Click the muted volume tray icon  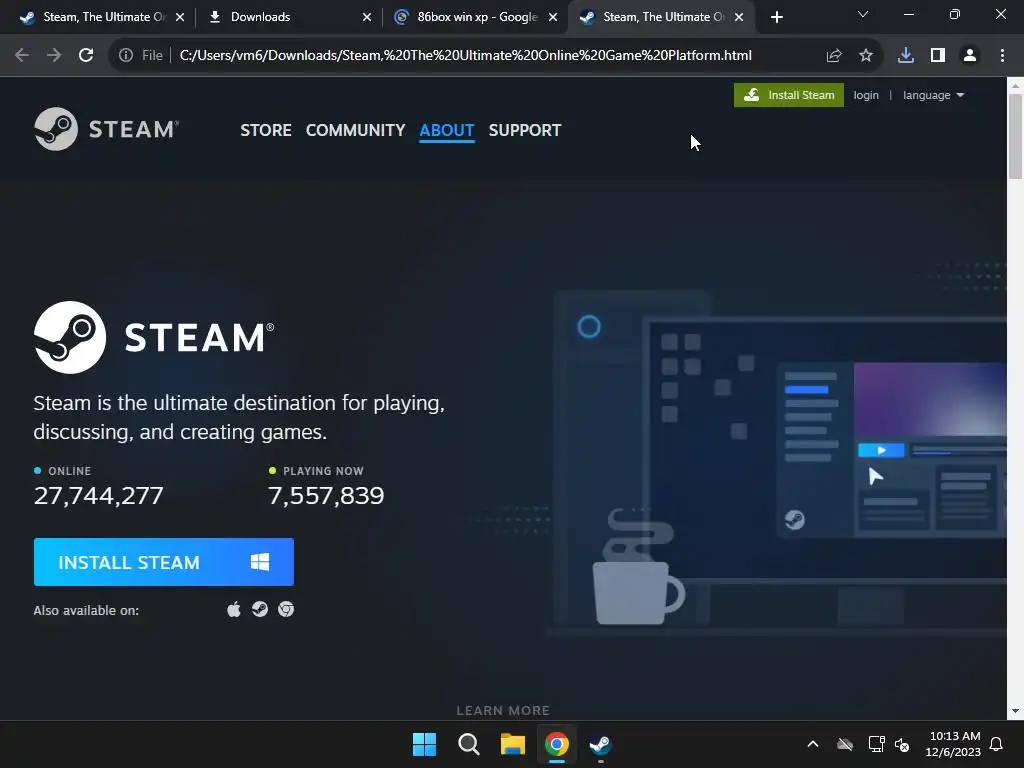coord(903,744)
